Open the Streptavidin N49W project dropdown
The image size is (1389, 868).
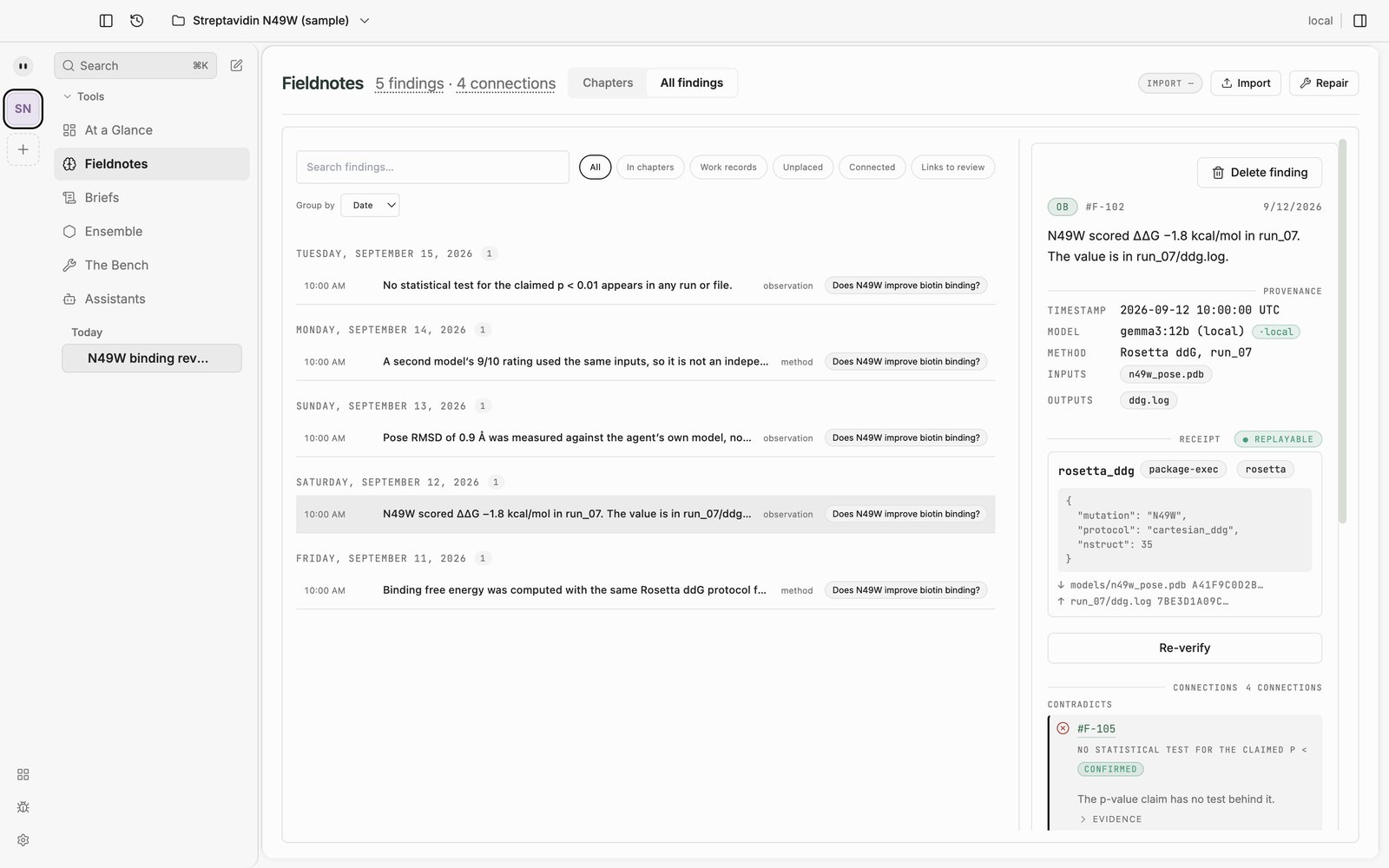click(271, 21)
